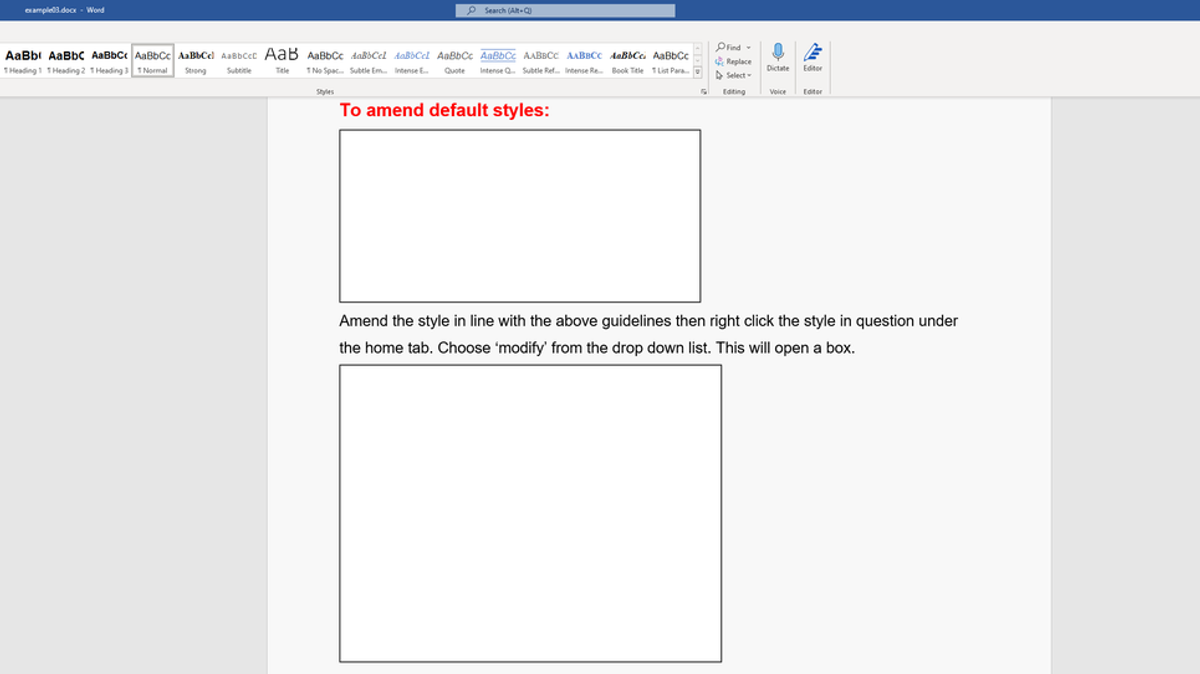Open the Find dropdown arrow
1200x674 pixels.
746,47
